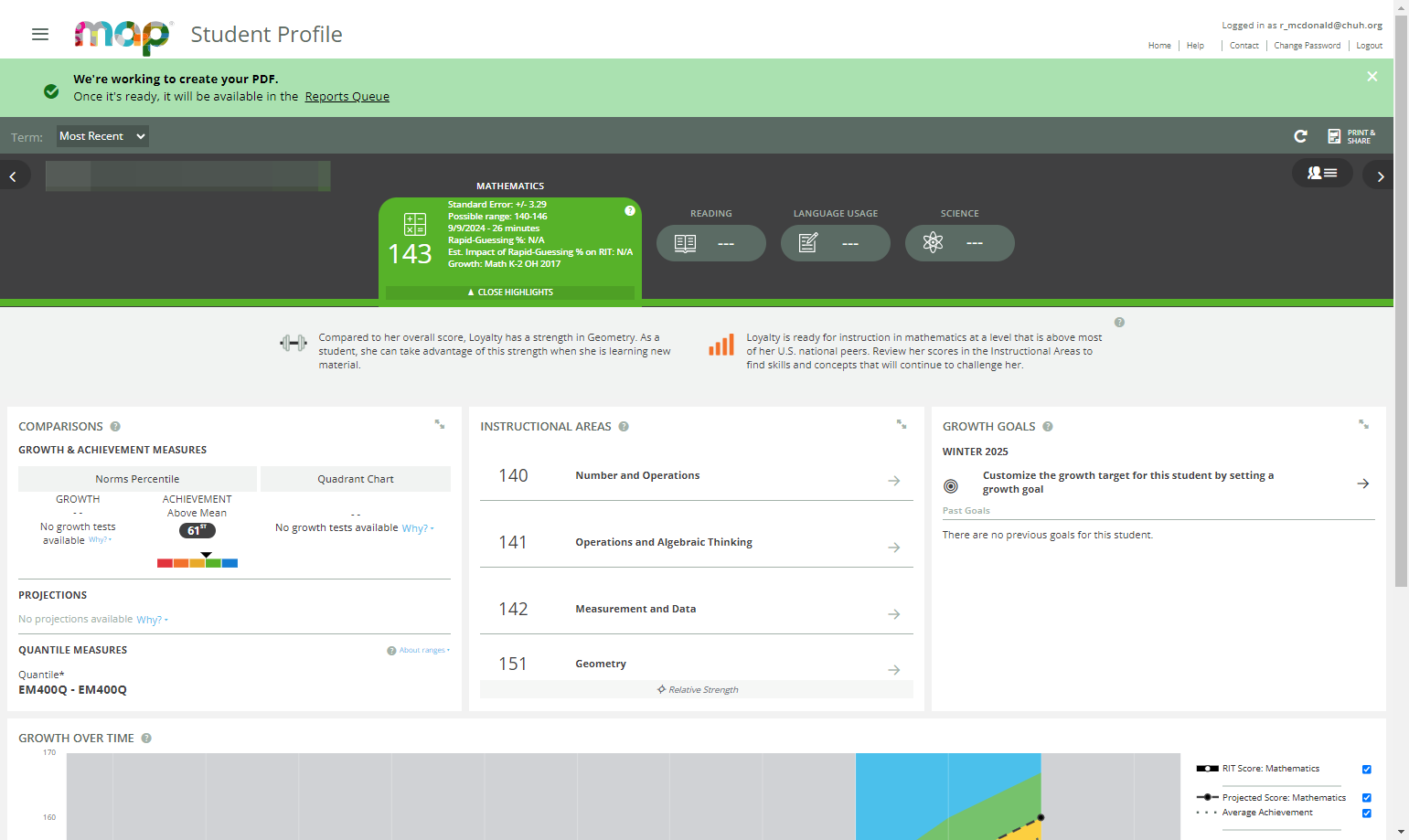Click the strength dumbbell icon
This screenshot has width=1409, height=840.
[294, 343]
